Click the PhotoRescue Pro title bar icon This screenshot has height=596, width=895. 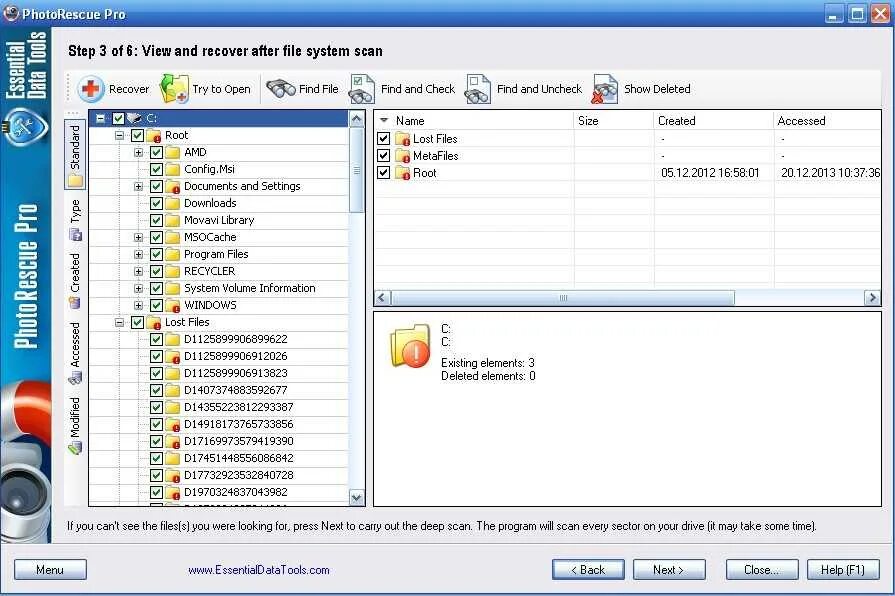pyautogui.click(x=11, y=13)
